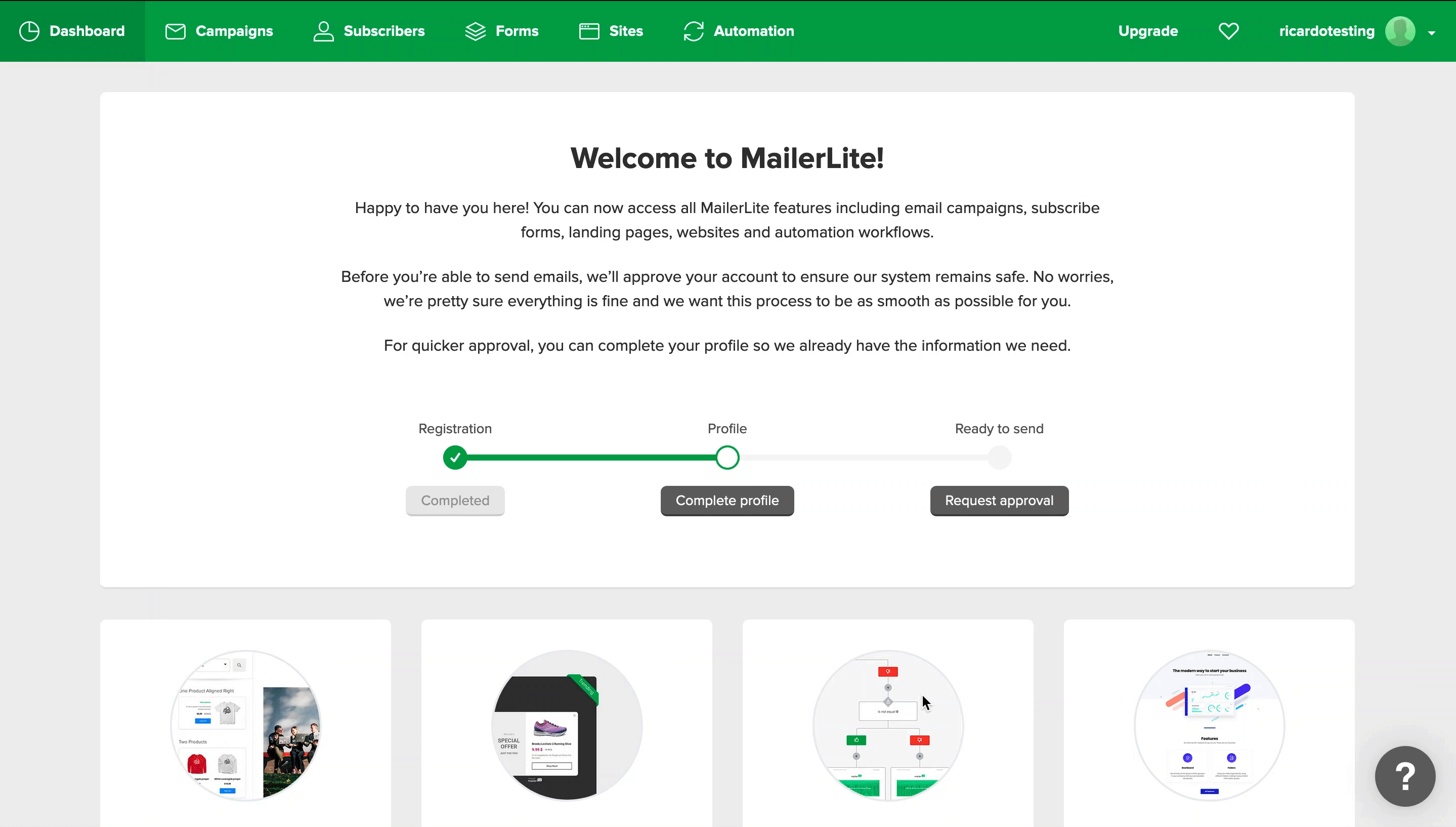The image size is (1456, 827).
Task: Click the Sites navigation icon
Action: pos(590,31)
